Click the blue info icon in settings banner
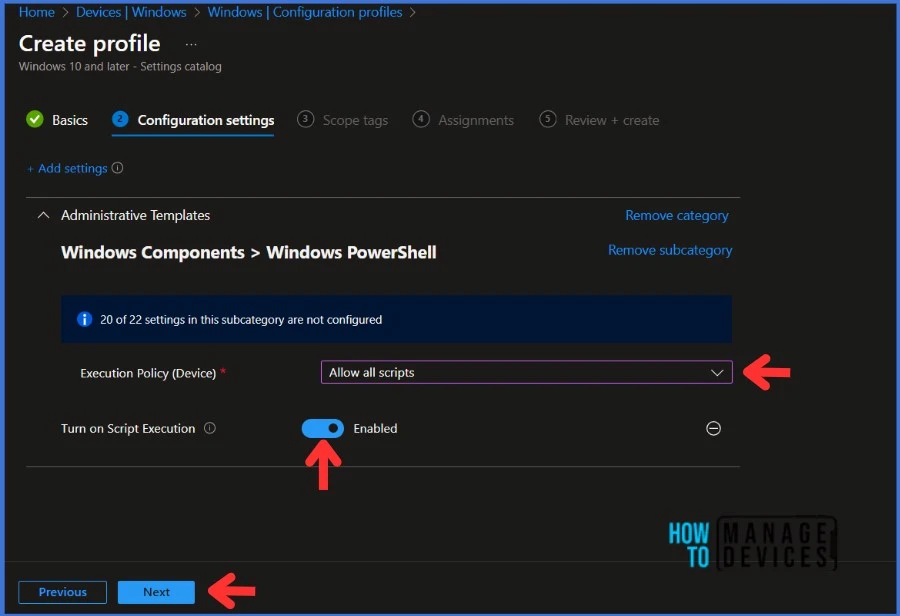900x616 pixels. (84, 319)
